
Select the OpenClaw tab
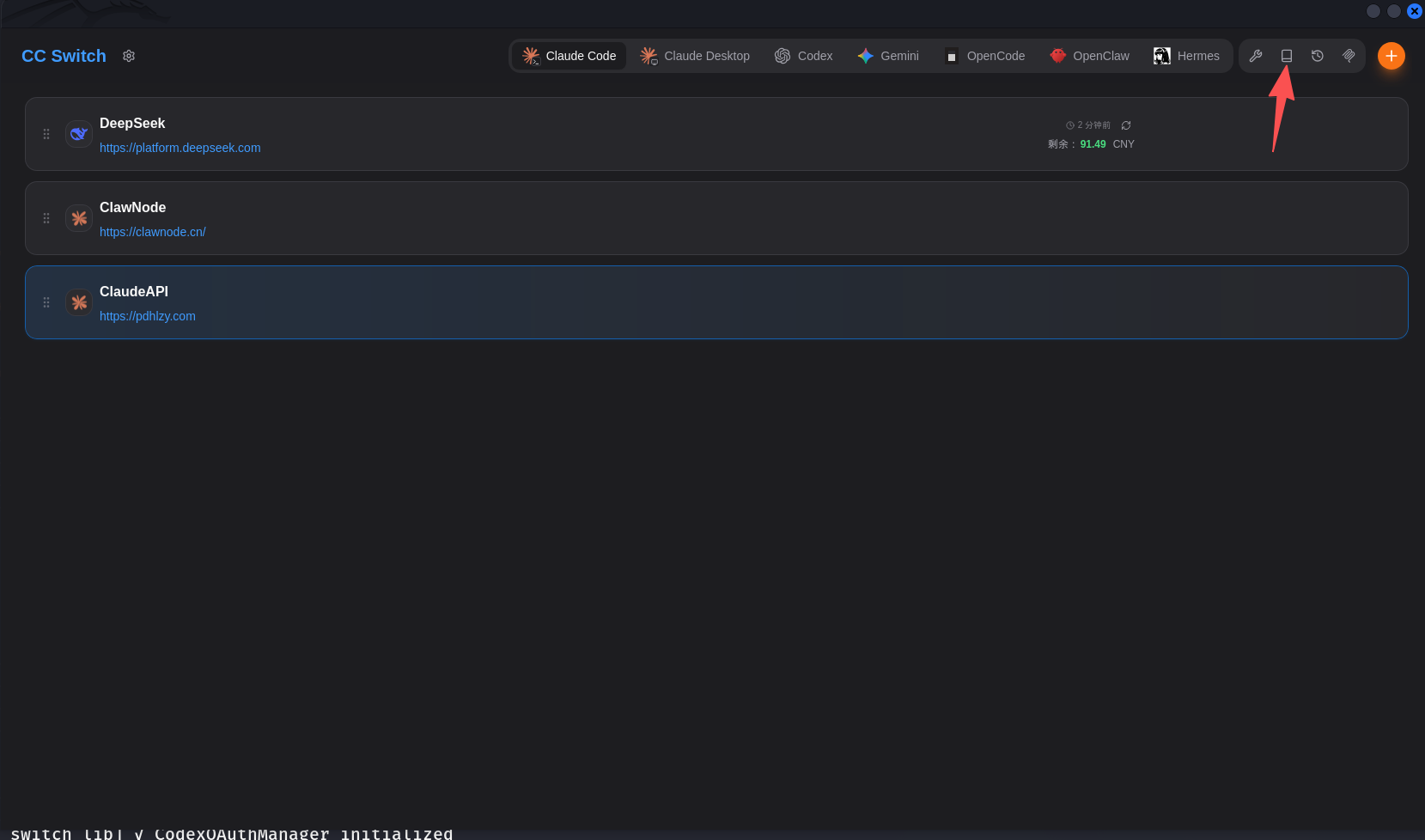(1089, 56)
